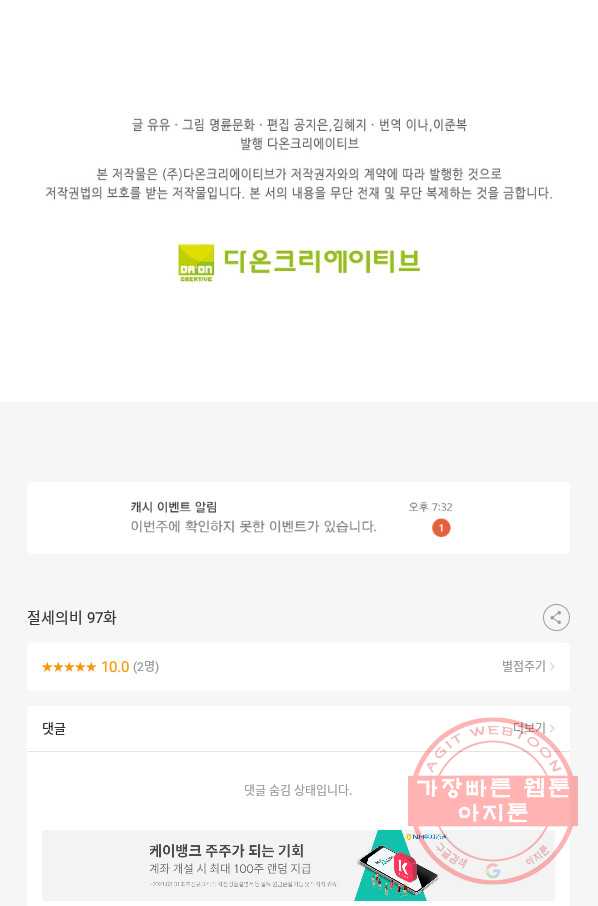598x906 pixels.
Task: Click the 가장빠른 웹툰 아지툰 red banner
Action: coord(493,800)
